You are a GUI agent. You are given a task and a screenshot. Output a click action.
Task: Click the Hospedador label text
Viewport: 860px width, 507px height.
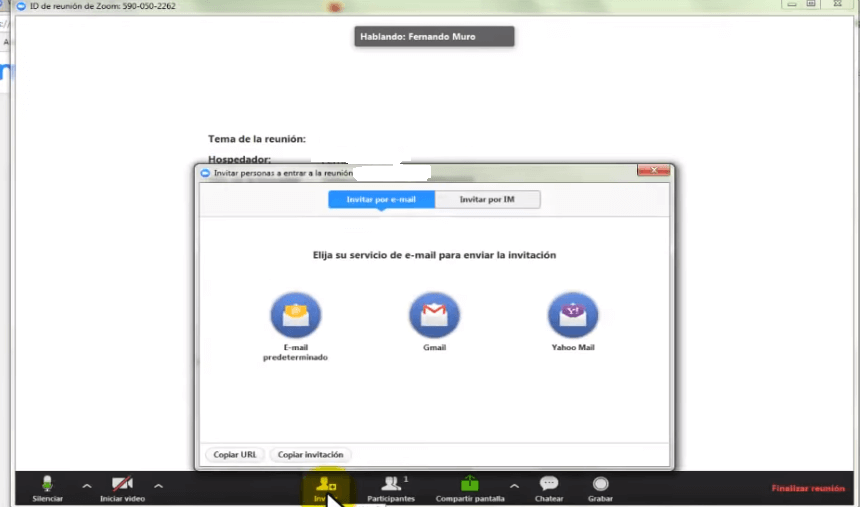(239, 159)
